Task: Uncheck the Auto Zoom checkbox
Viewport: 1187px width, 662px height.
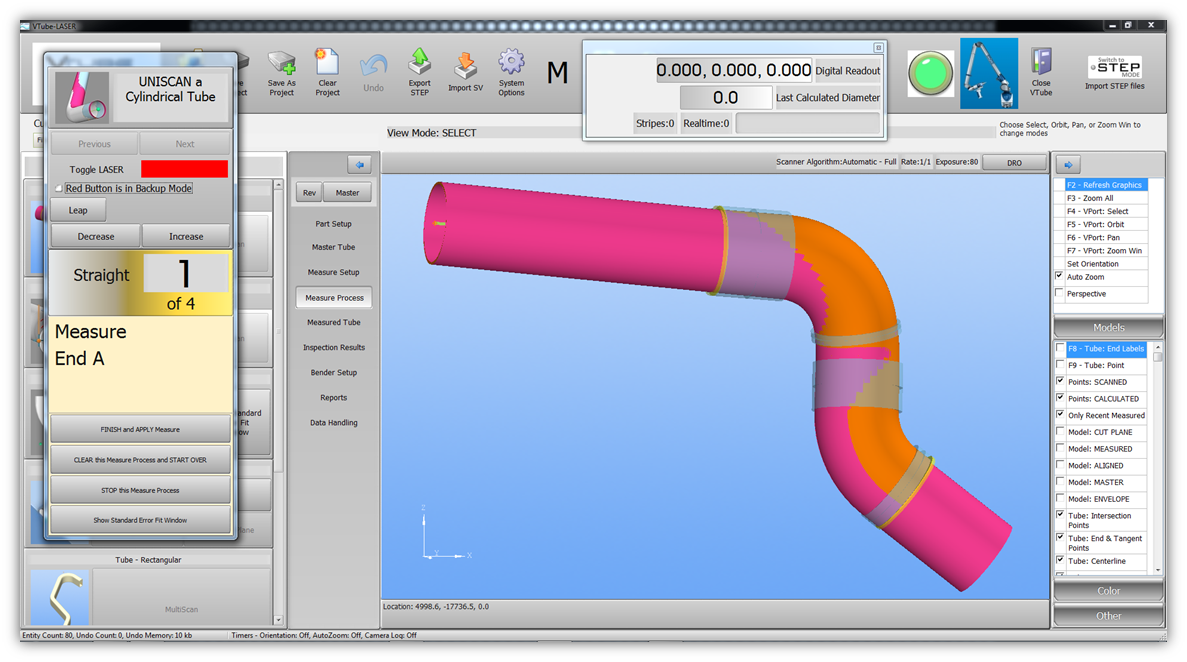Action: pyautogui.click(x=1060, y=276)
